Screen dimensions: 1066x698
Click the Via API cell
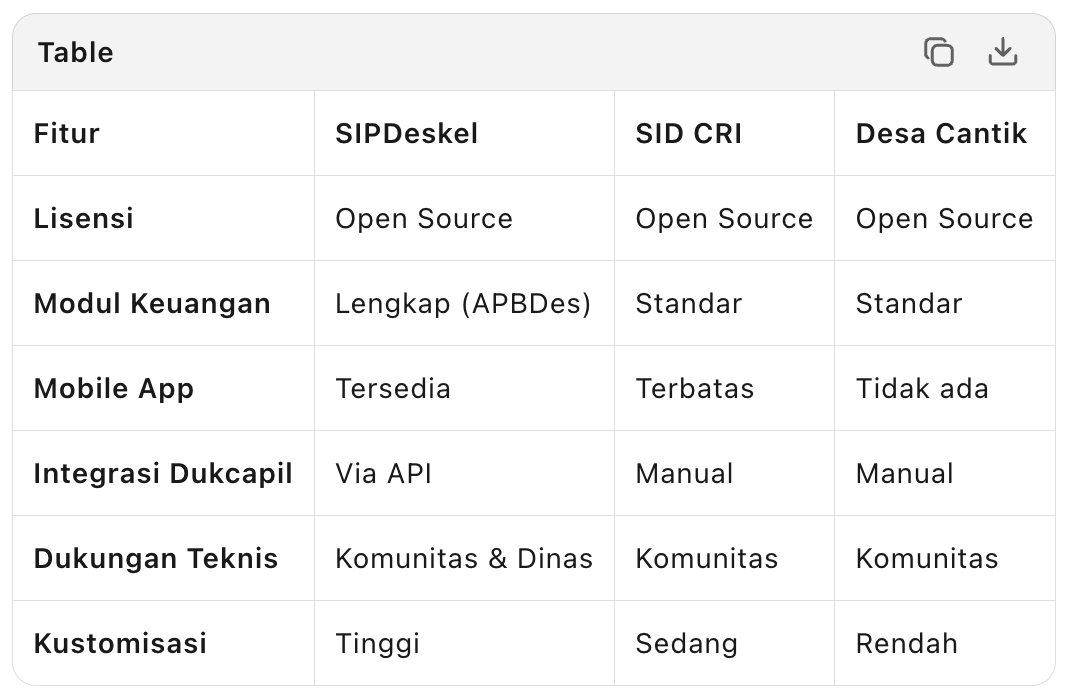point(384,473)
